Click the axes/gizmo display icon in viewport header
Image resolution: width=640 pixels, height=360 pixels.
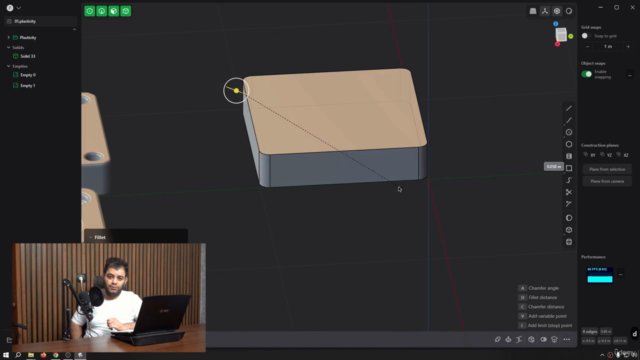pos(545,11)
